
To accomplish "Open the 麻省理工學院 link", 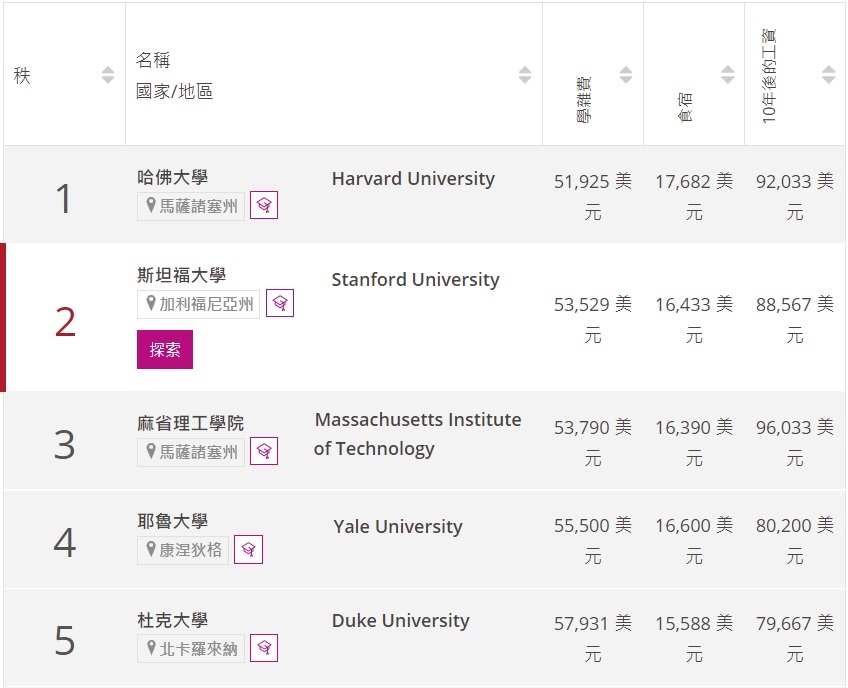I will point(190,423).
